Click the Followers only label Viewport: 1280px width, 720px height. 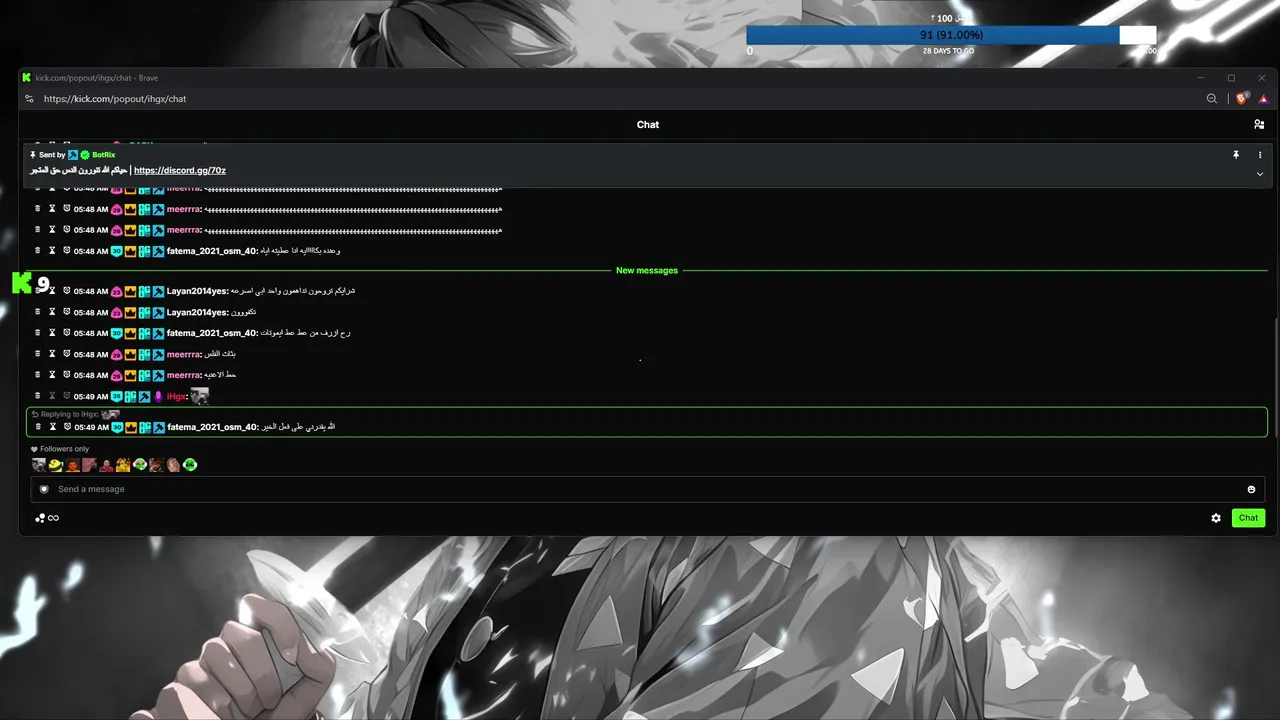pyautogui.click(x=64, y=449)
